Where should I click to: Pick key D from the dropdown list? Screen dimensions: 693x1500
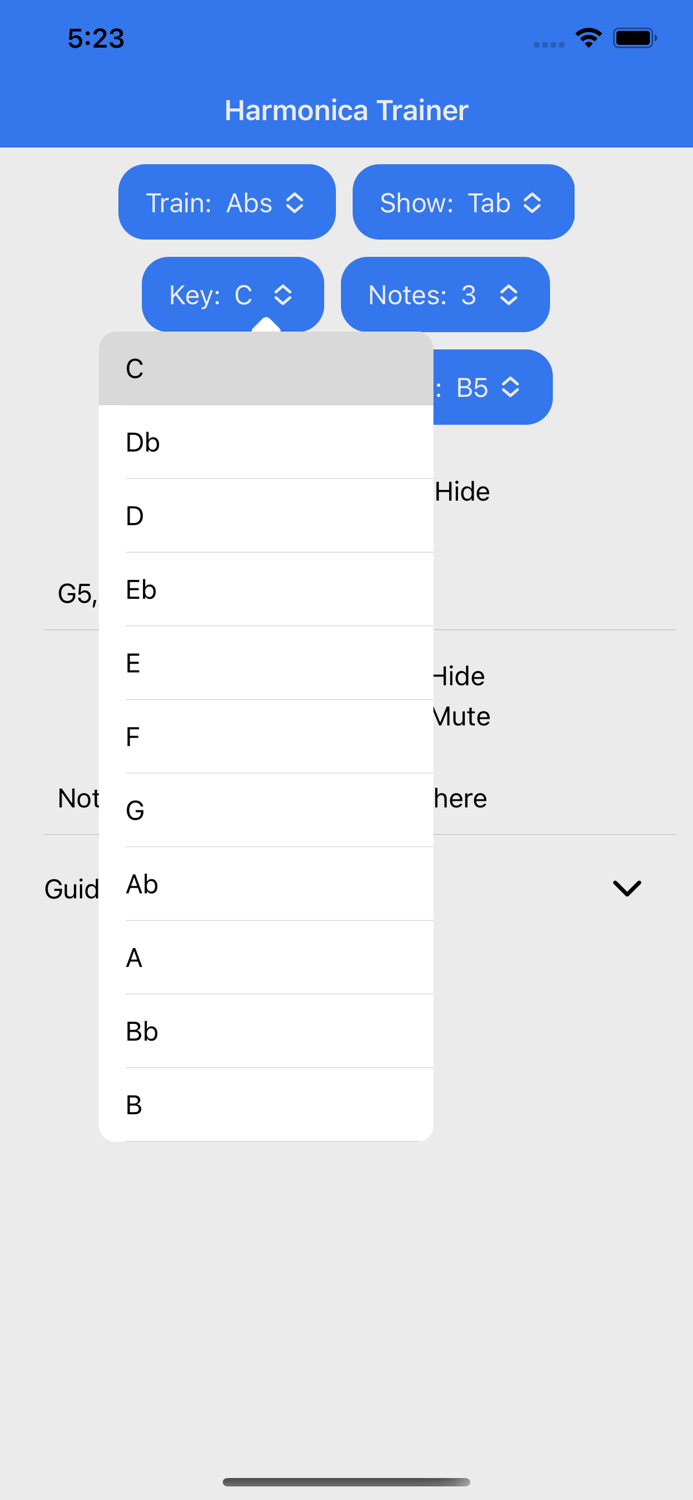click(265, 516)
